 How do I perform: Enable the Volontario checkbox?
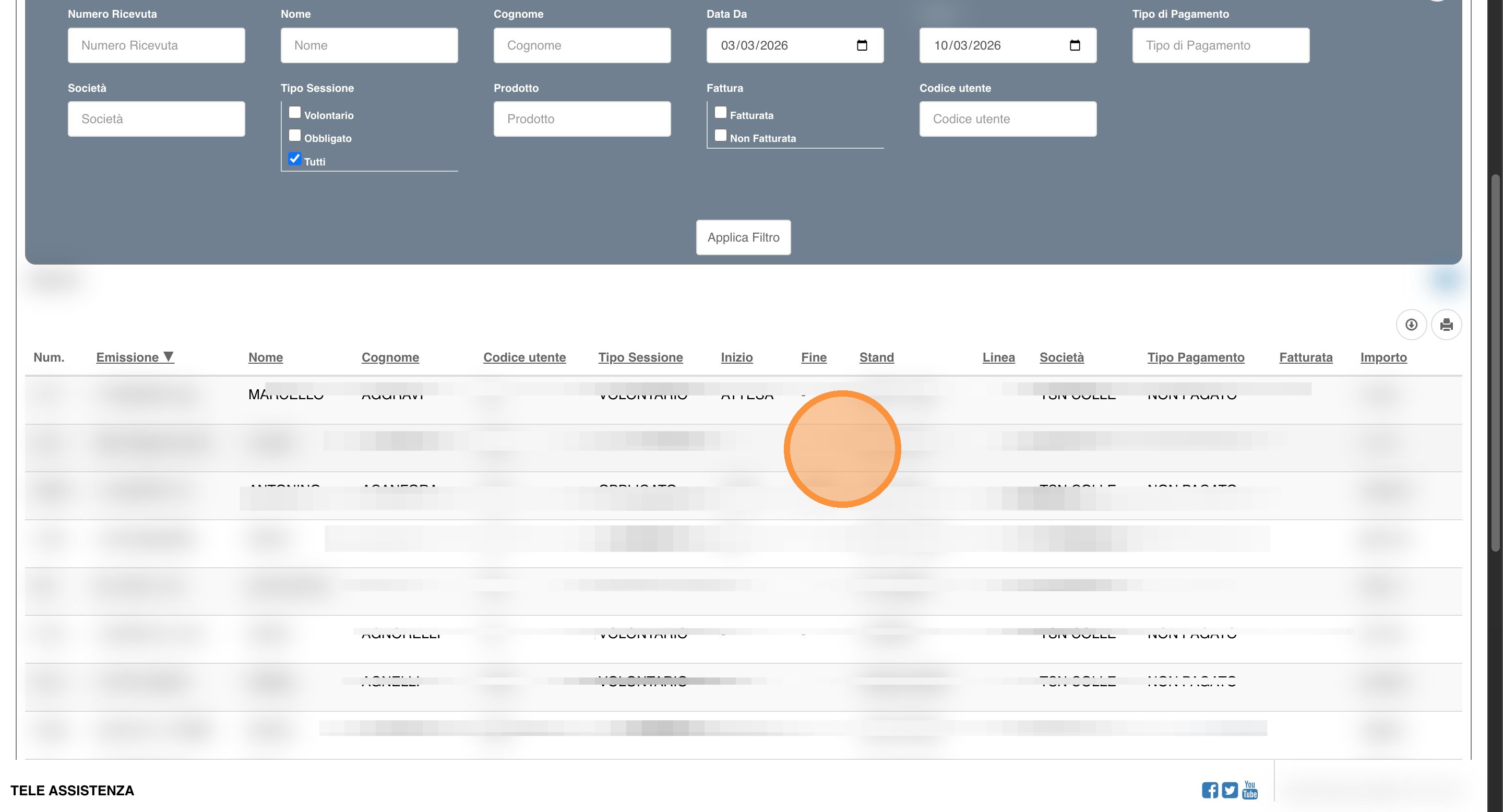[295, 113]
